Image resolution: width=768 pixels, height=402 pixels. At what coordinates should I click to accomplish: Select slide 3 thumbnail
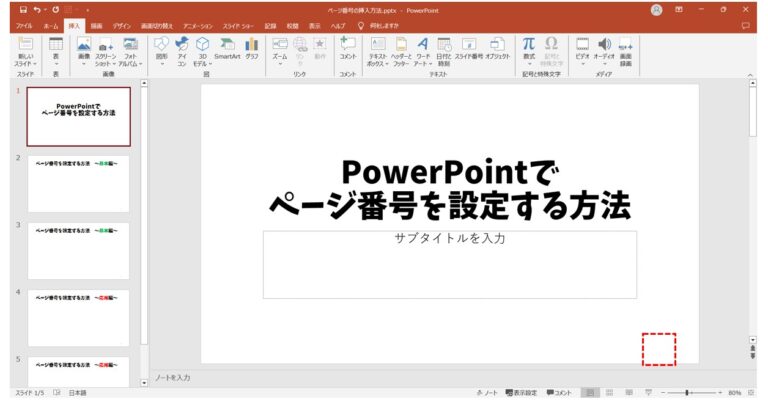78,251
